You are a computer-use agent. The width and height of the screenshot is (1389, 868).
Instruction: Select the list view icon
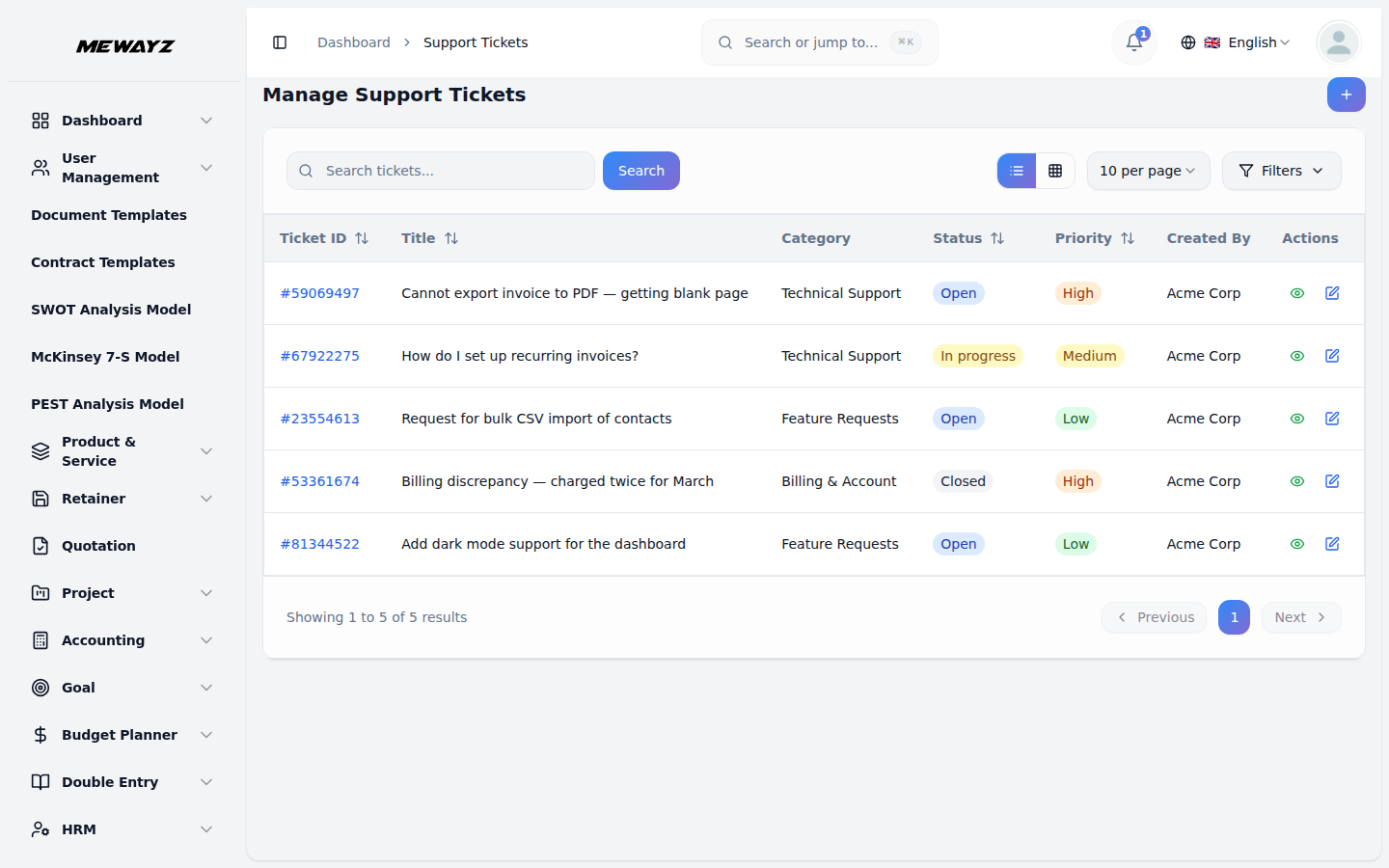(1016, 171)
